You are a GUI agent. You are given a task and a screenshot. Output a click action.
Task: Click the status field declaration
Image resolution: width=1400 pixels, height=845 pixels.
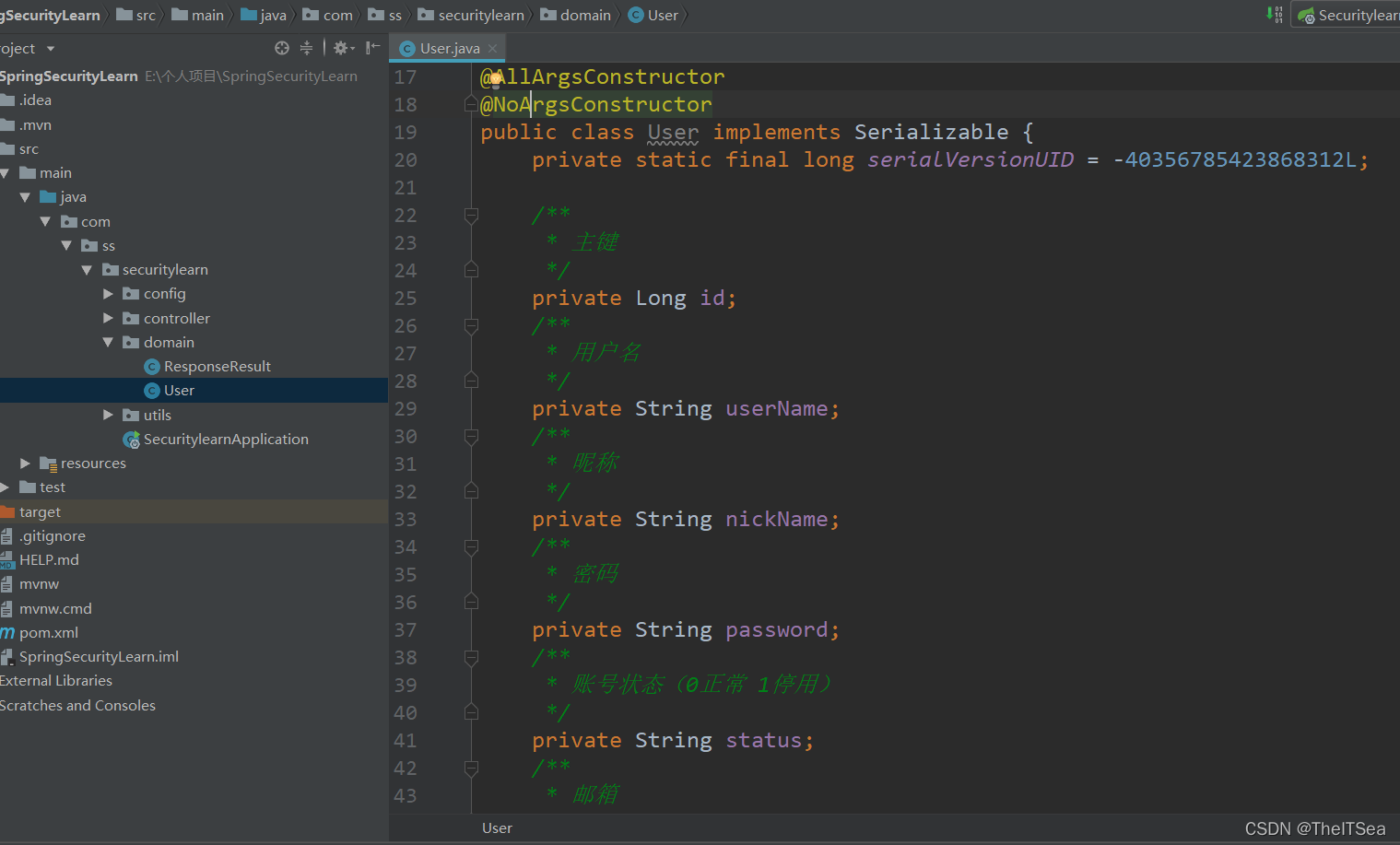point(763,740)
